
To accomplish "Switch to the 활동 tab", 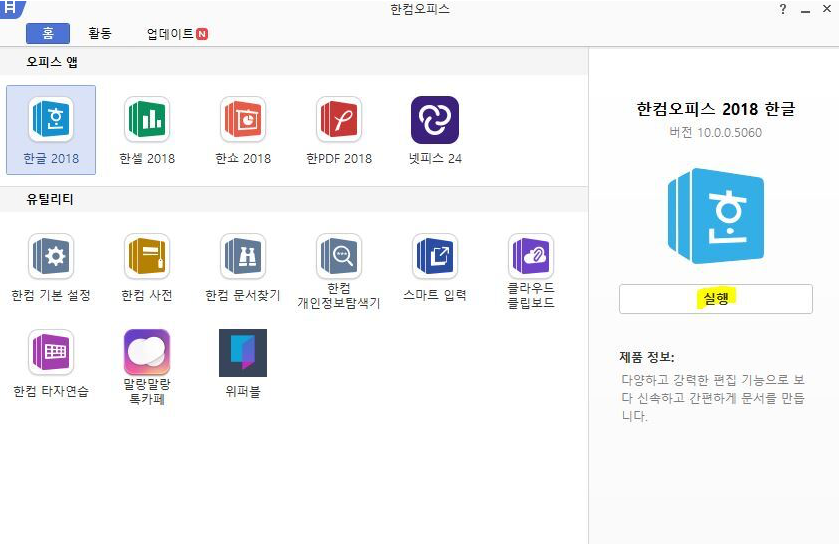I will (x=100, y=33).
